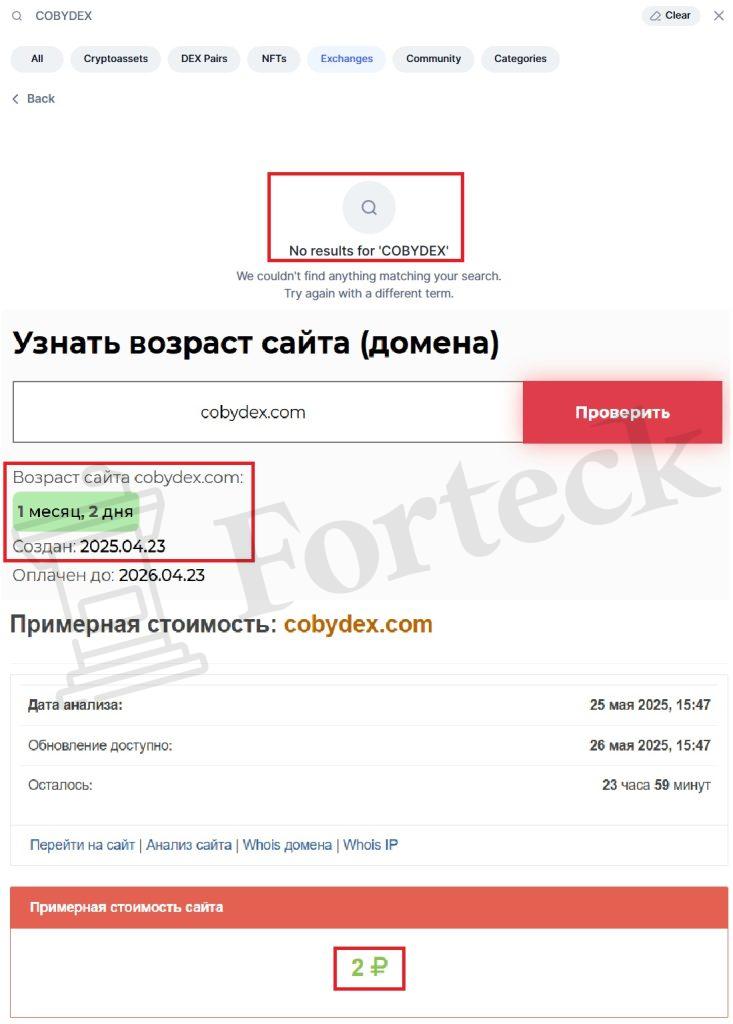Open the Whois IP link
733x1024 pixels.
pos(370,845)
